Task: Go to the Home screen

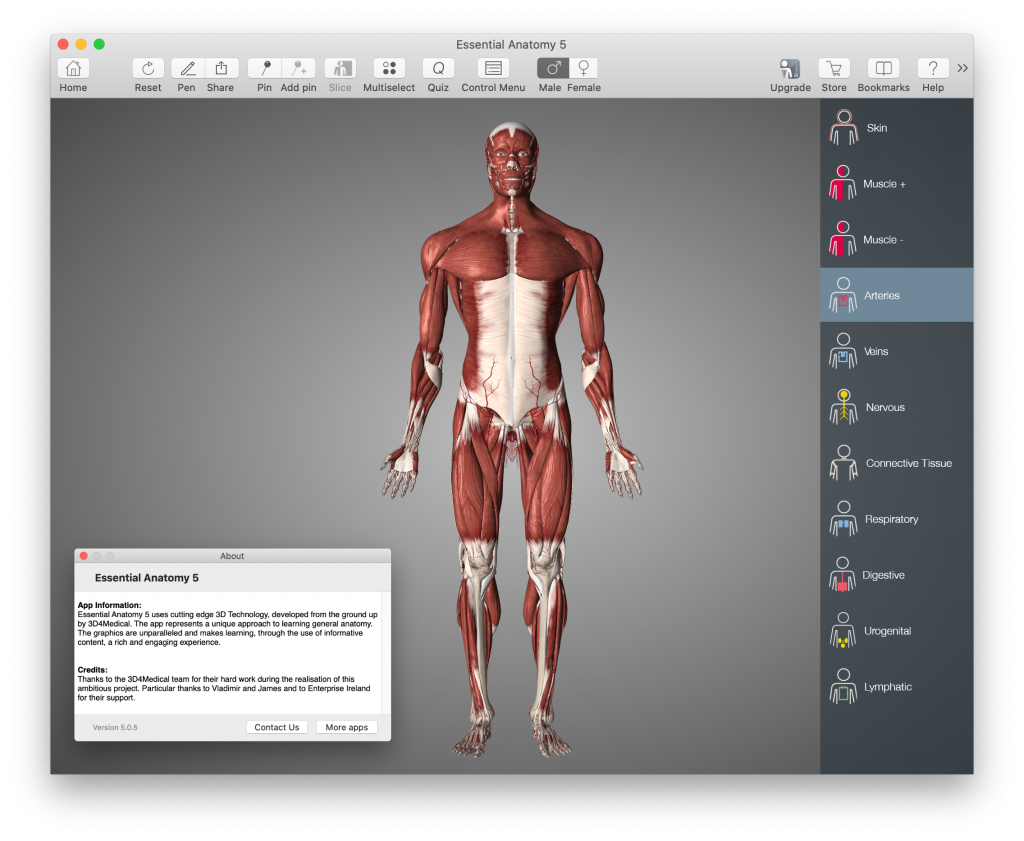Action: click(x=73, y=69)
